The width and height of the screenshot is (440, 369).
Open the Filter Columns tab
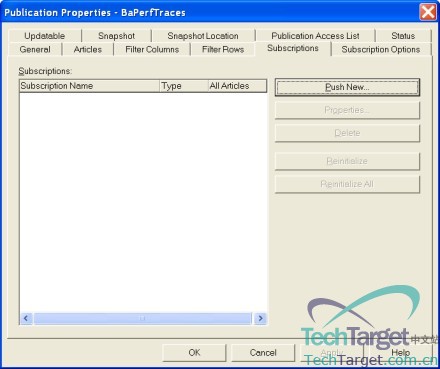point(152,49)
